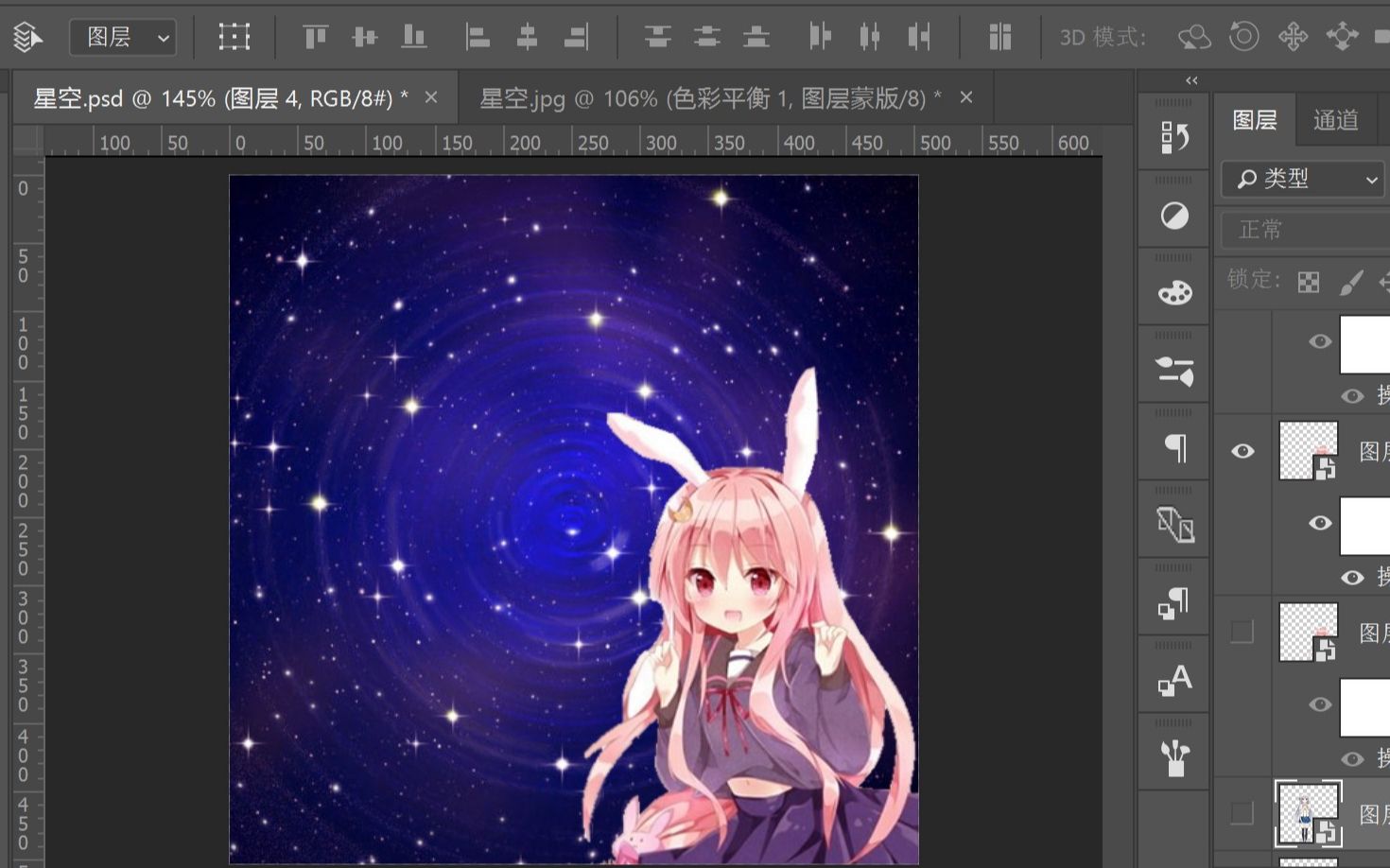Viewport: 1390px width, 868px height.
Task: Open the Adjustments panel half-circle icon
Action: coord(1174,217)
